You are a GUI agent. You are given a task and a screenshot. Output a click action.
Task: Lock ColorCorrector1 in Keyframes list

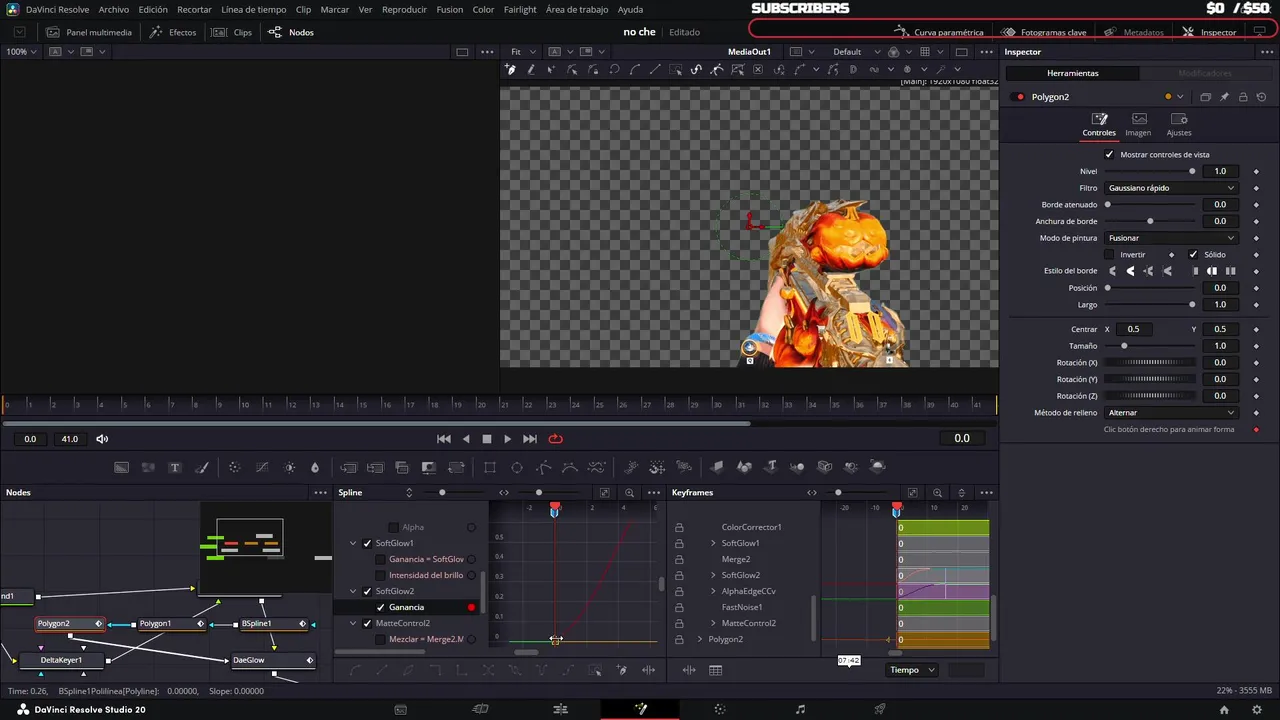(679, 527)
